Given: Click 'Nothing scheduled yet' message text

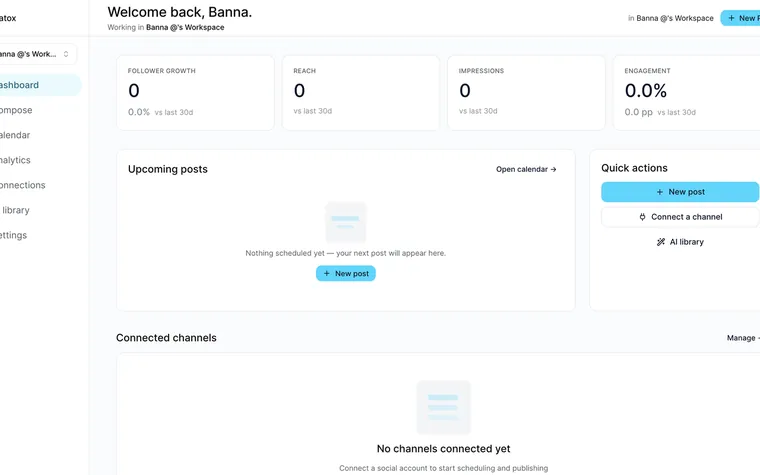Looking at the screenshot, I should click(346, 253).
